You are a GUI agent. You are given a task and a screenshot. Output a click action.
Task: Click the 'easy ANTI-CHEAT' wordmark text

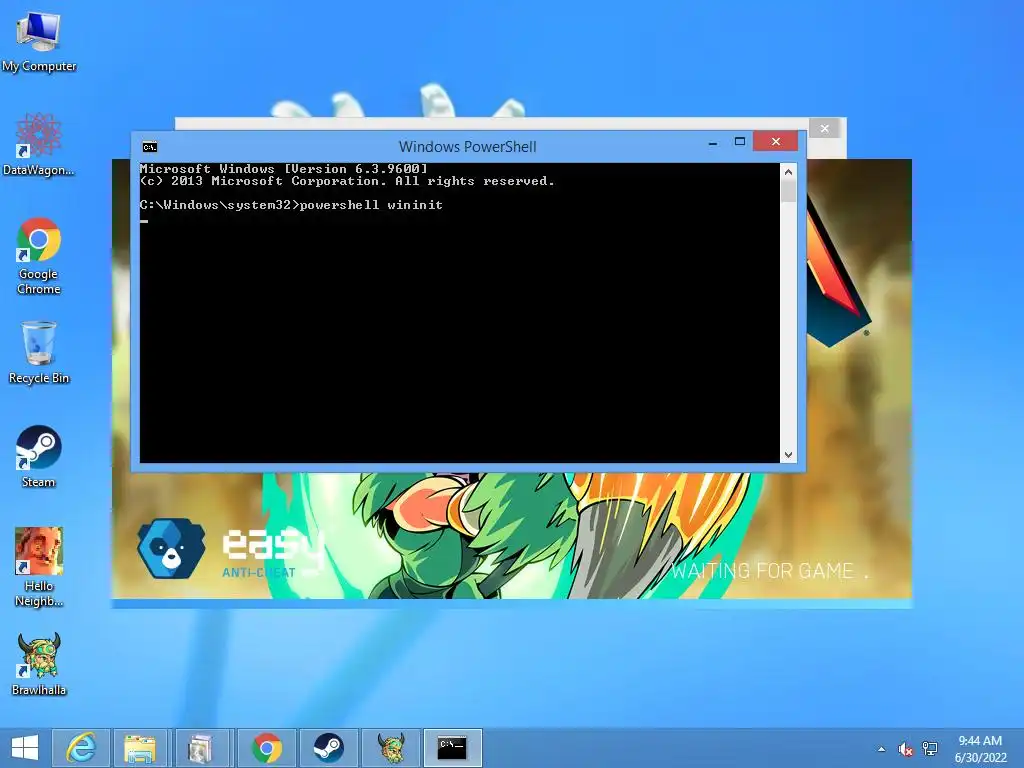(x=273, y=553)
